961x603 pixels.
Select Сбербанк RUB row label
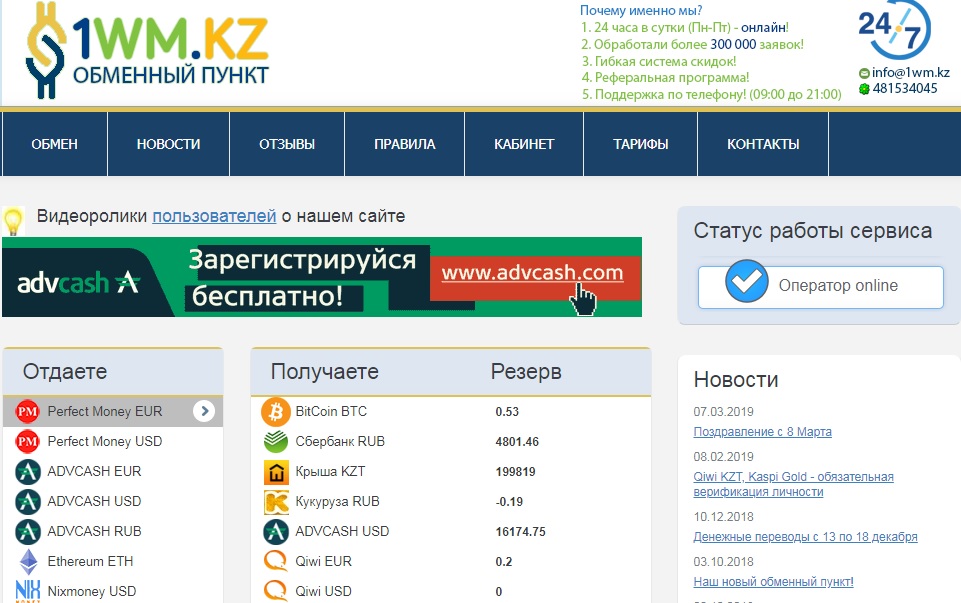(340, 441)
